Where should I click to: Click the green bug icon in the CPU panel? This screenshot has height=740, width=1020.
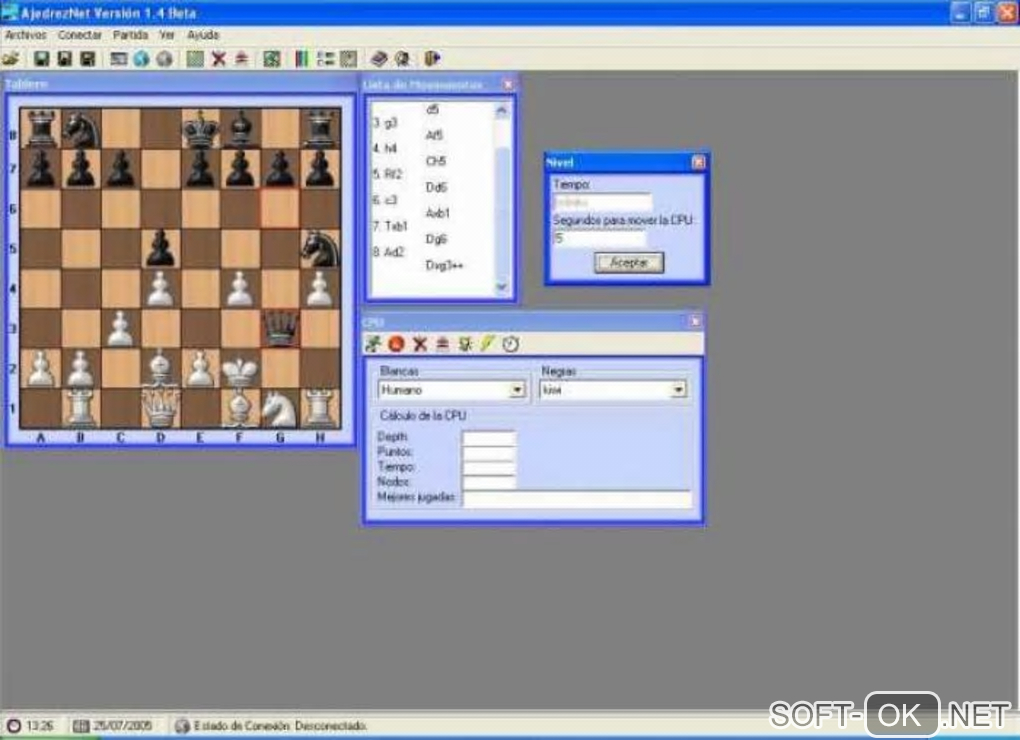pos(465,344)
